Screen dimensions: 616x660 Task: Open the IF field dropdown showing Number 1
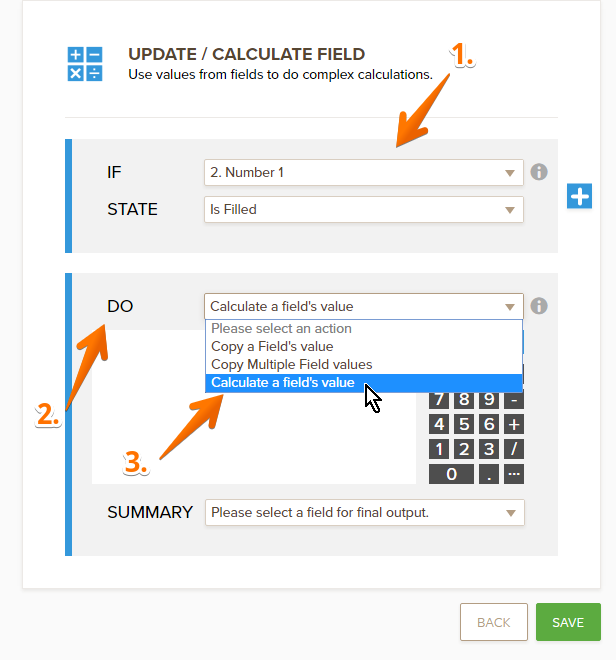363,172
